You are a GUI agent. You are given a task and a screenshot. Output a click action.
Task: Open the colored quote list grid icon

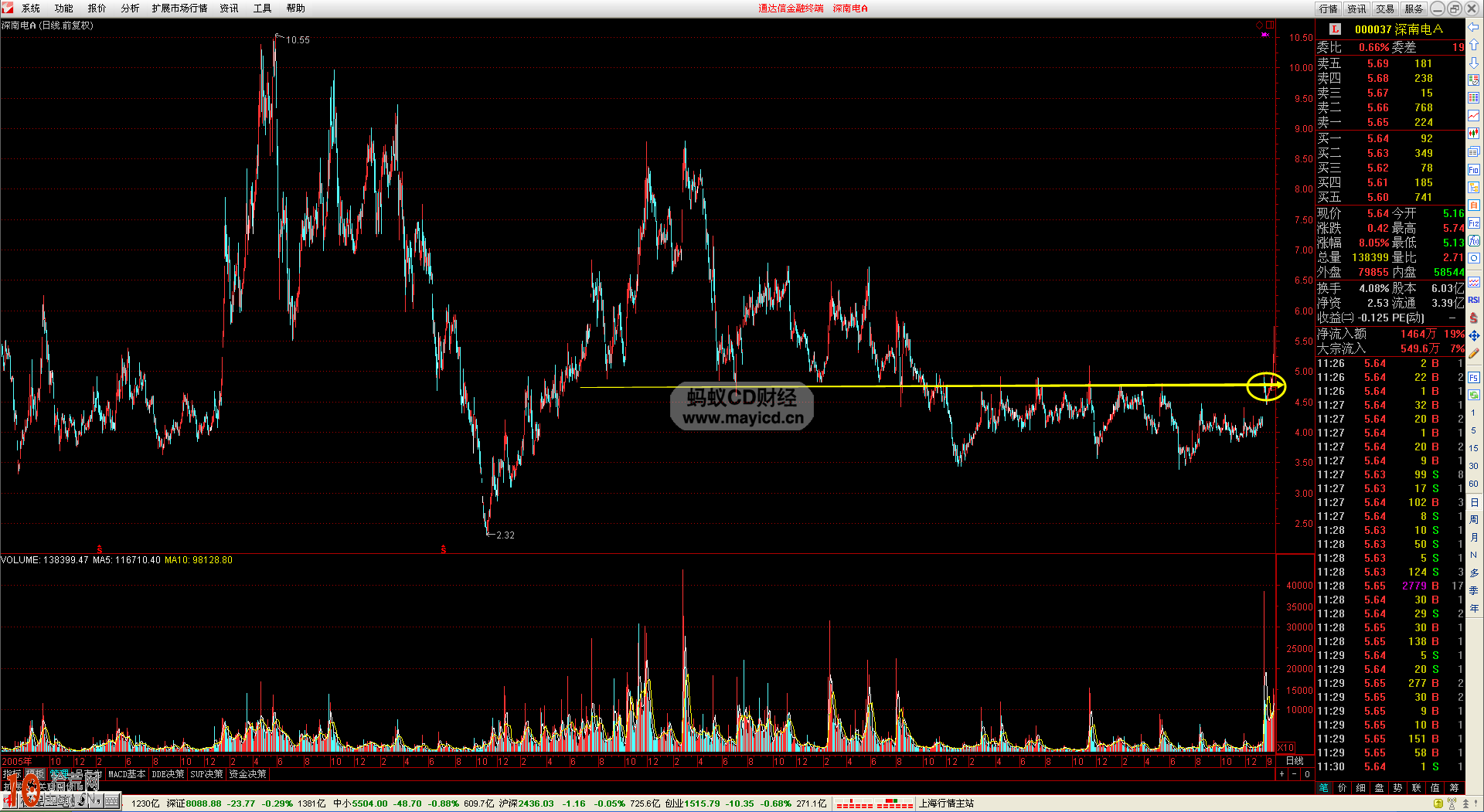(1474, 80)
